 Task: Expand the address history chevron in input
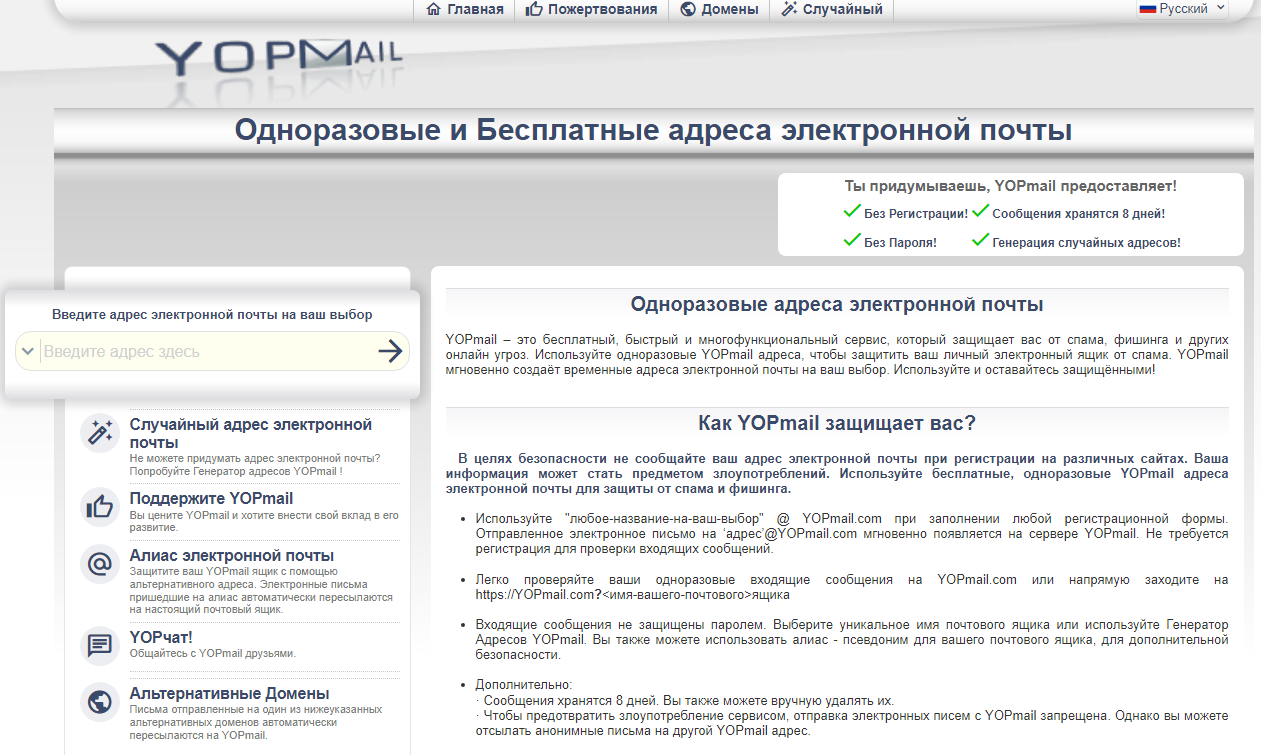[x=27, y=351]
